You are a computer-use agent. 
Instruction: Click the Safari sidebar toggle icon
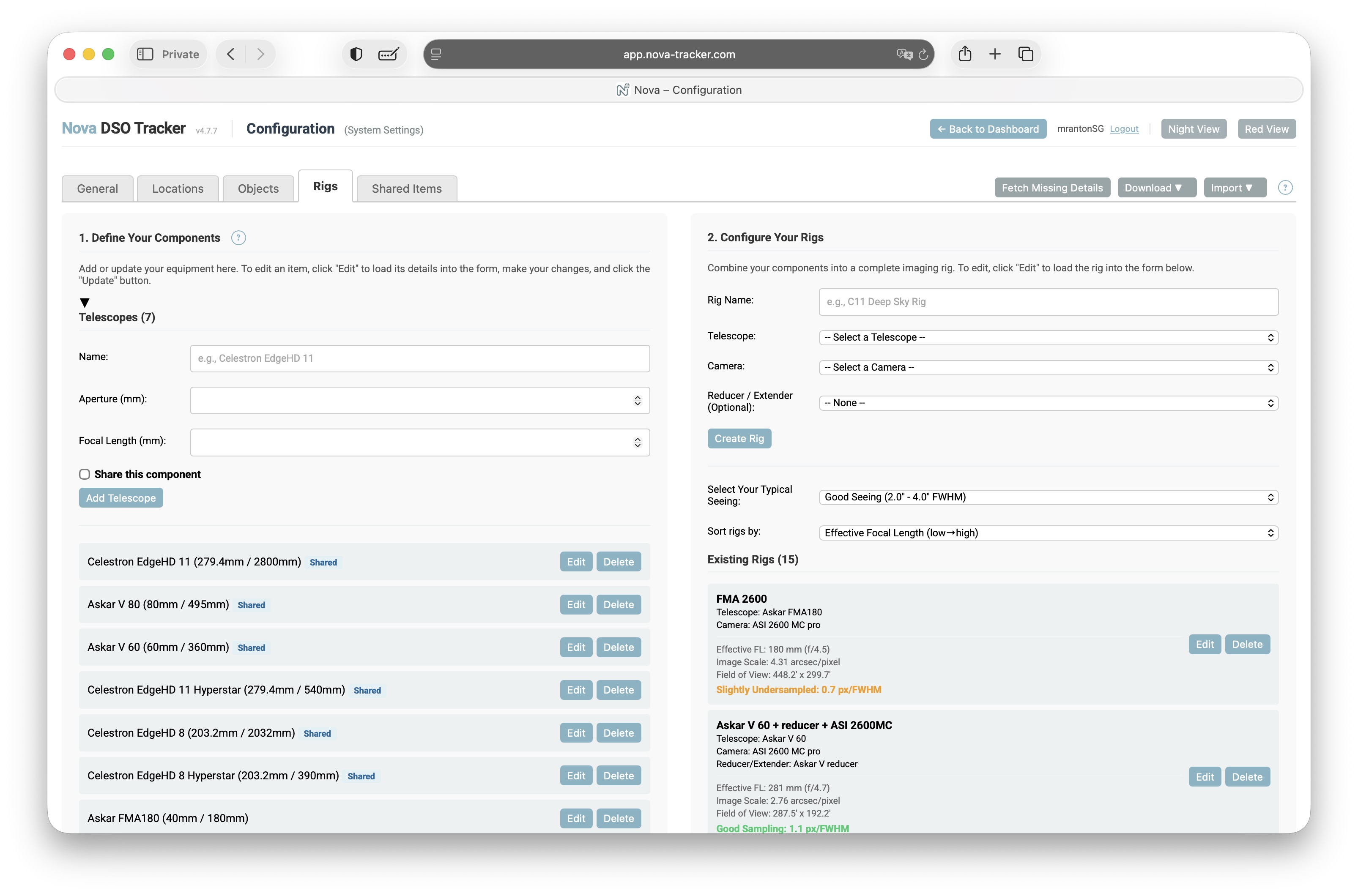[145, 54]
